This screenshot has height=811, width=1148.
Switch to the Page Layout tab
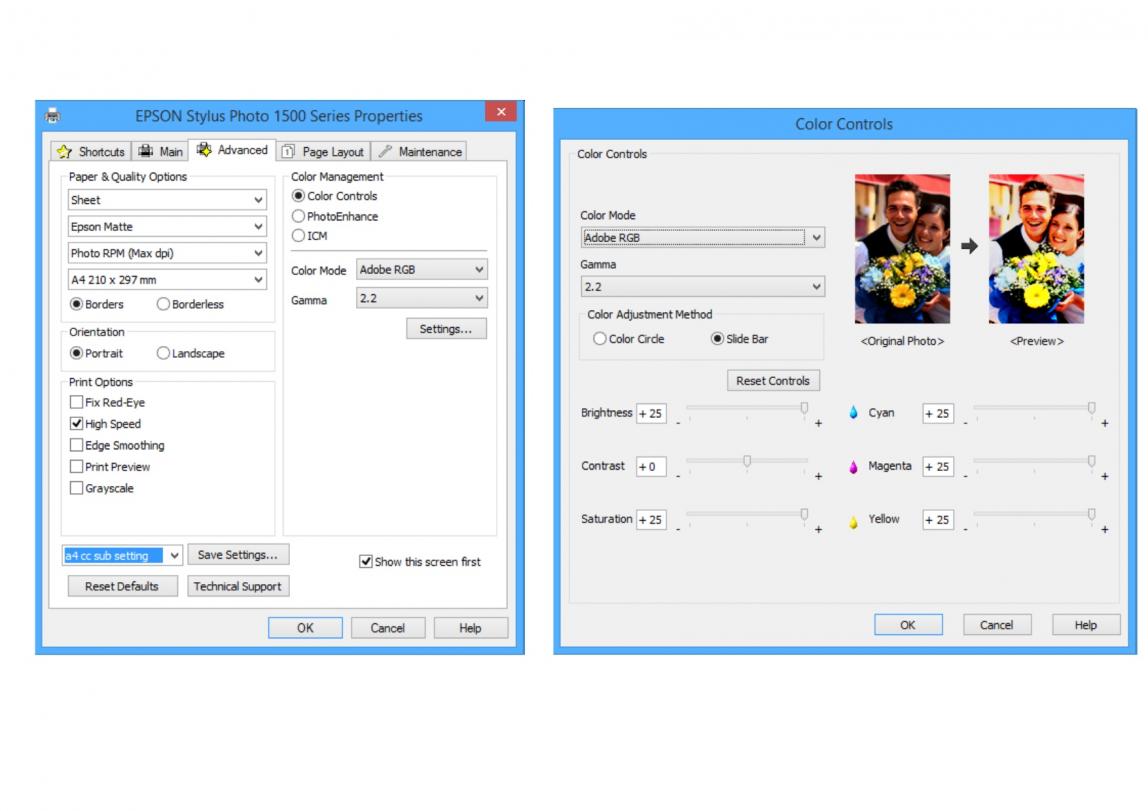coord(323,152)
